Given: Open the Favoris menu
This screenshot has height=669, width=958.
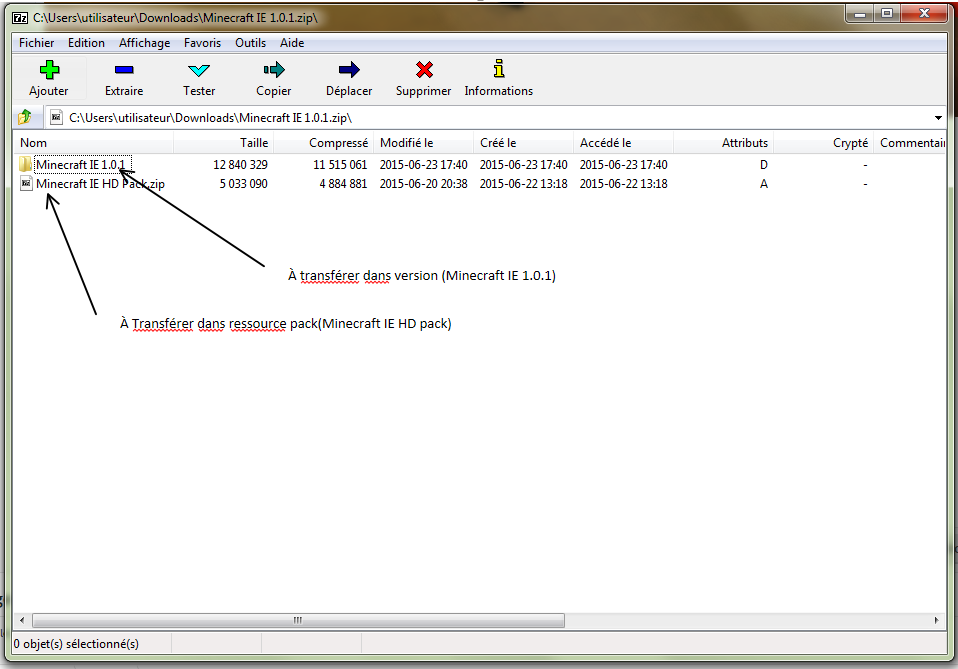Looking at the screenshot, I should (x=202, y=43).
